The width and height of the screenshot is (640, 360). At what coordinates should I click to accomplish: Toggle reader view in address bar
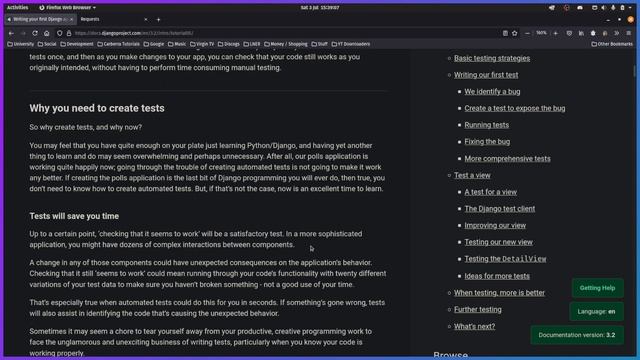(505, 33)
